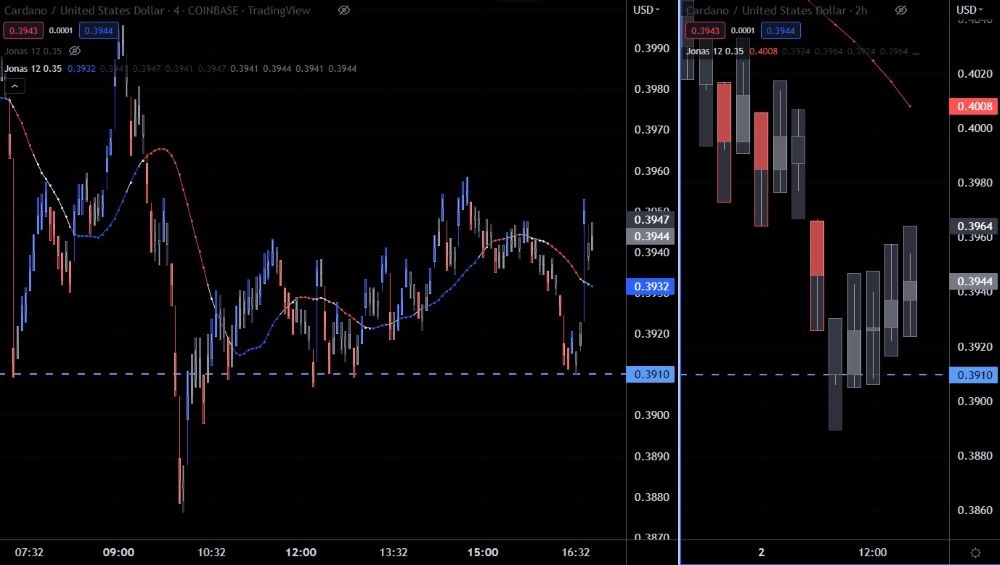This screenshot has width=1000, height=565.
Task: Click the blue 0.3910 price label on the left price axis
Action: click(x=651, y=374)
